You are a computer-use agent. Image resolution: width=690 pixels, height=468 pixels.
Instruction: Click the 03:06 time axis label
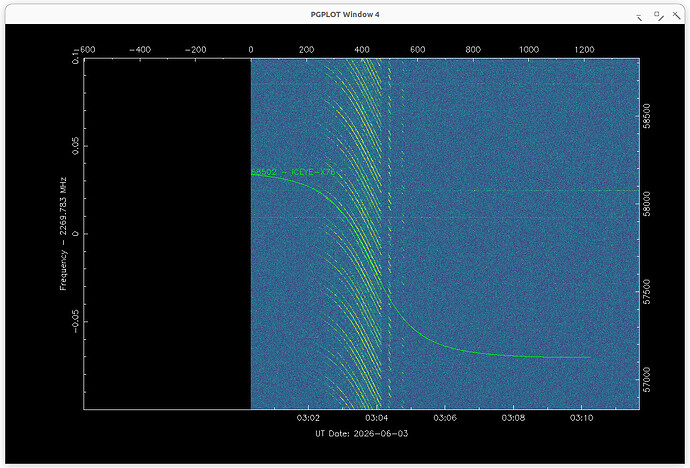click(445, 417)
